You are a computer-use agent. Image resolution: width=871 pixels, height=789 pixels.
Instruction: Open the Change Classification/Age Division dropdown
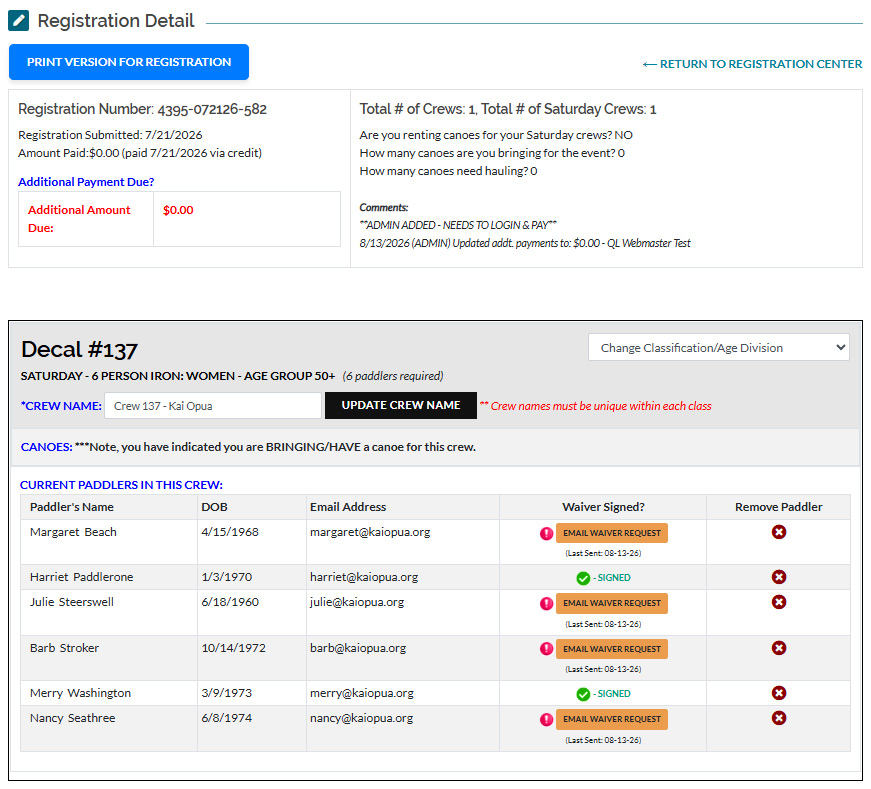[x=718, y=348]
